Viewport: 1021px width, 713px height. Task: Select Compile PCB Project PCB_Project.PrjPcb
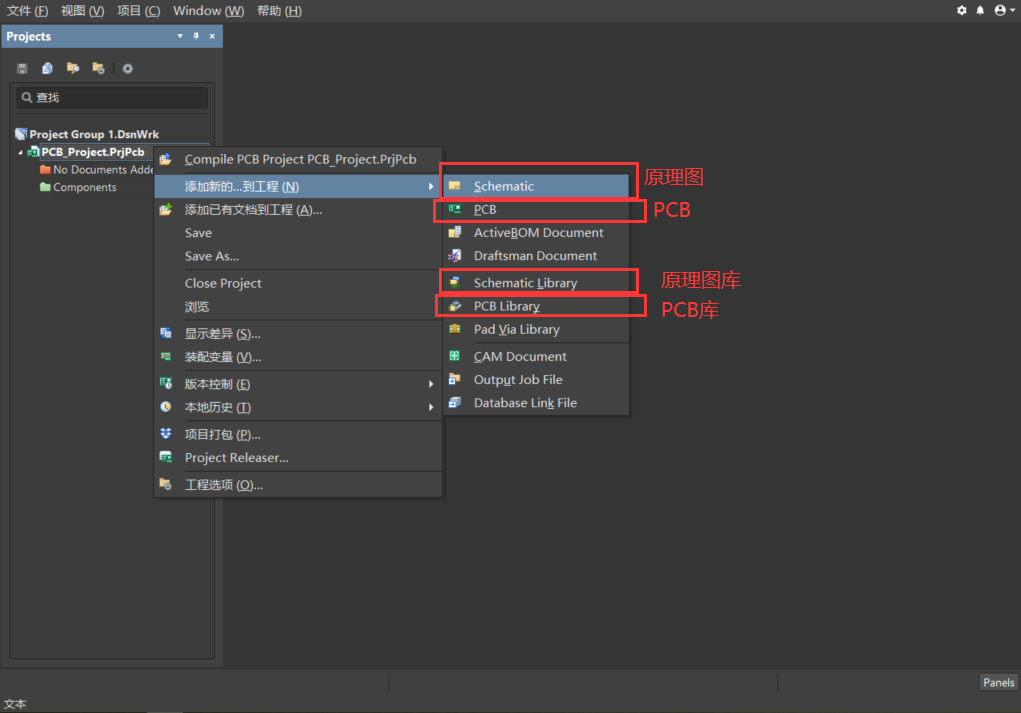click(298, 160)
